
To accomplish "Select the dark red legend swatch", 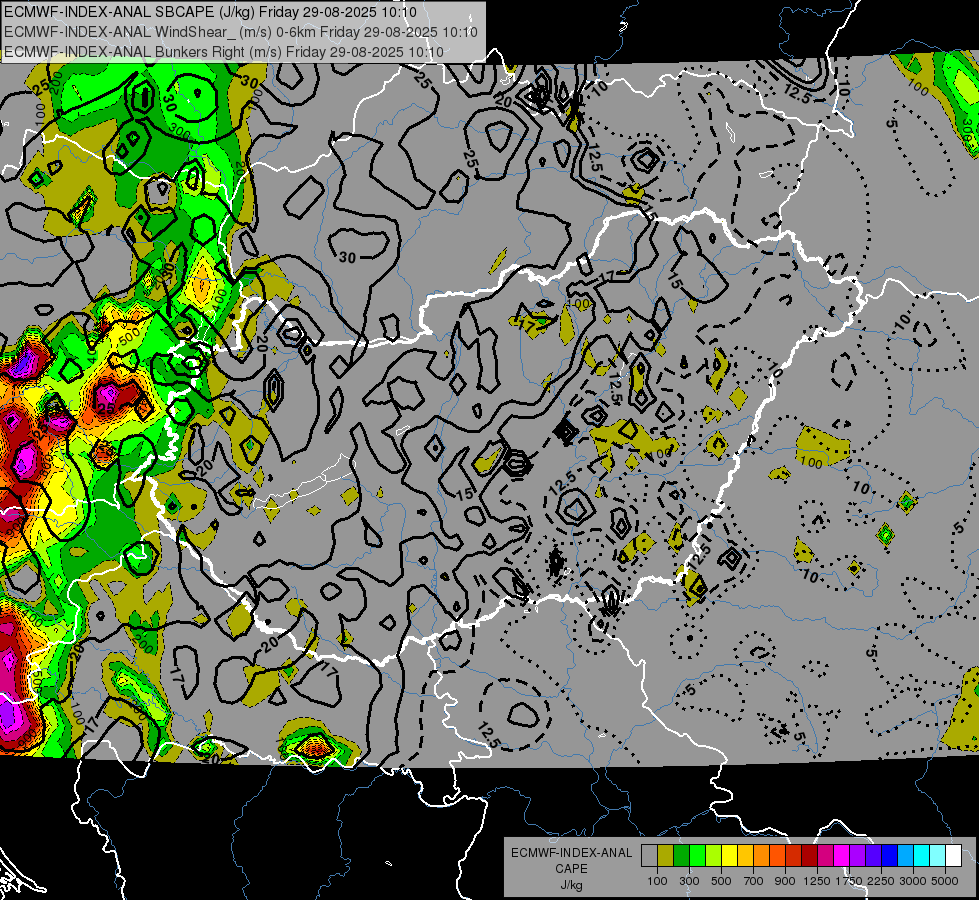I will click(x=810, y=856).
